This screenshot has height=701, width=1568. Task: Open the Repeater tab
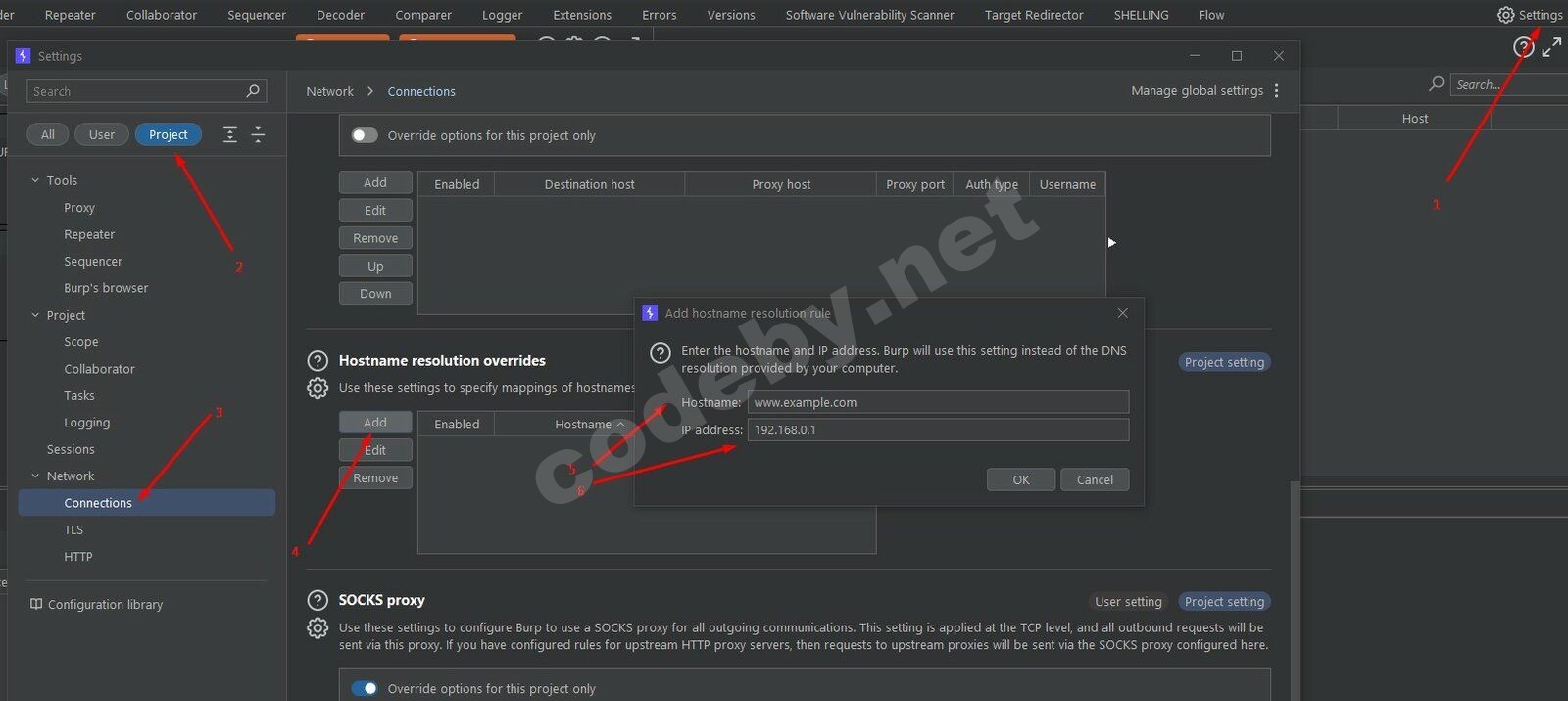point(71,15)
